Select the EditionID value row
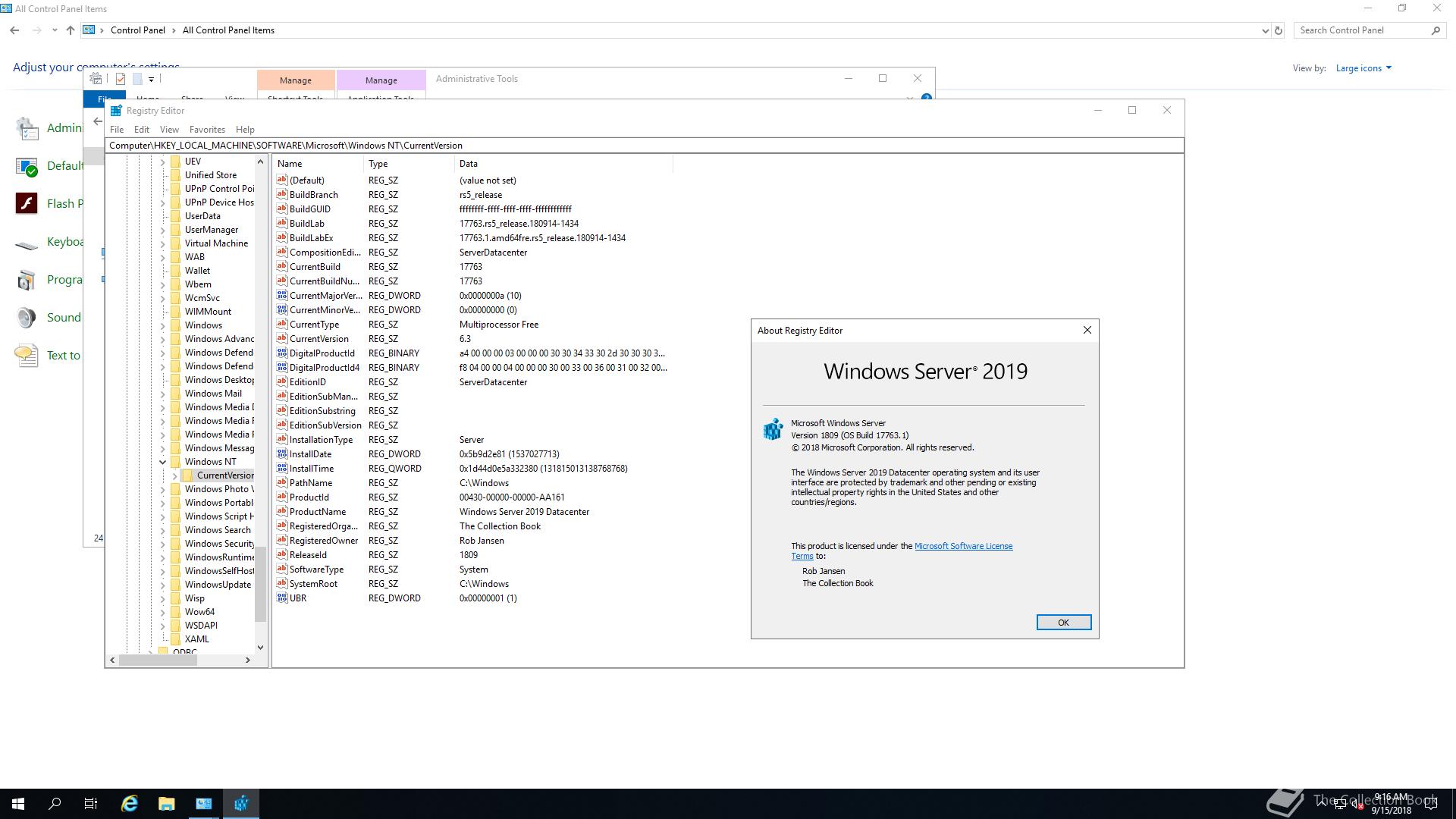The width and height of the screenshot is (1456, 819). point(472,382)
